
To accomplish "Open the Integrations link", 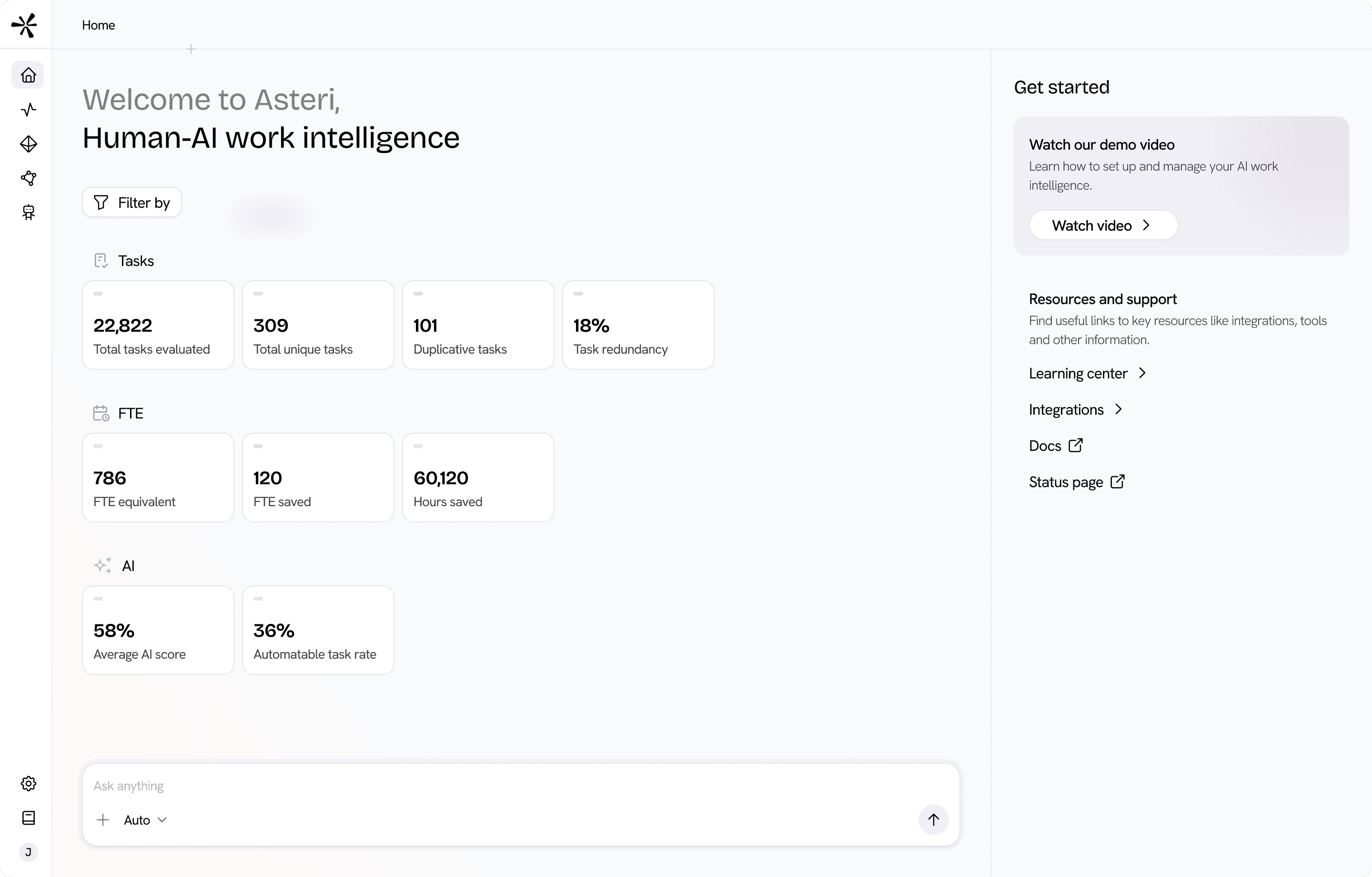I will pyautogui.click(x=1075, y=409).
